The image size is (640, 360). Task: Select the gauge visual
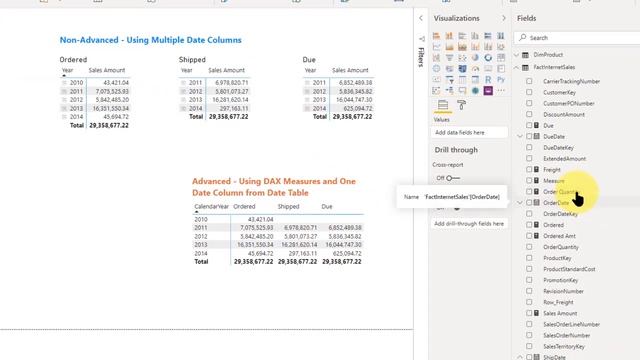click(x=475, y=69)
